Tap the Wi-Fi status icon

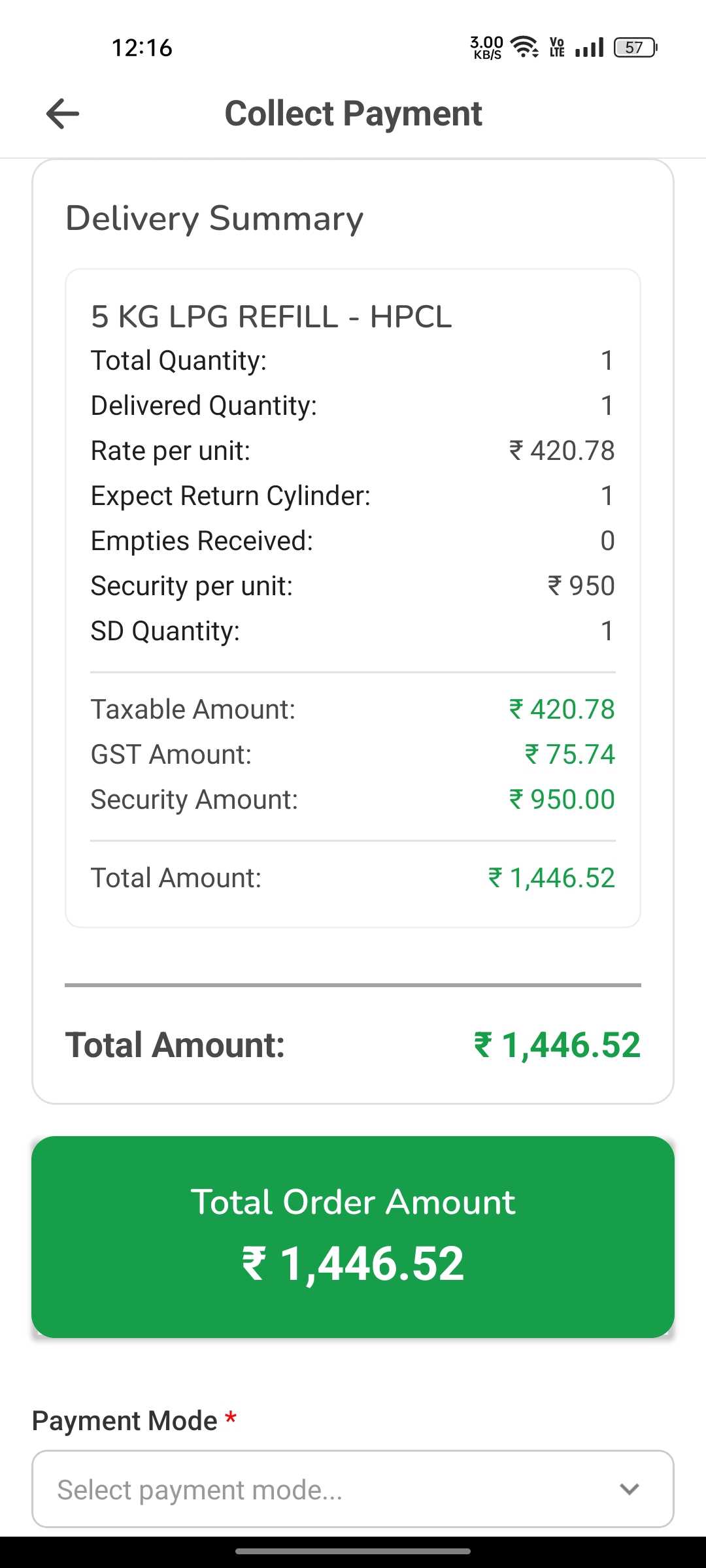click(x=524, y=47)
